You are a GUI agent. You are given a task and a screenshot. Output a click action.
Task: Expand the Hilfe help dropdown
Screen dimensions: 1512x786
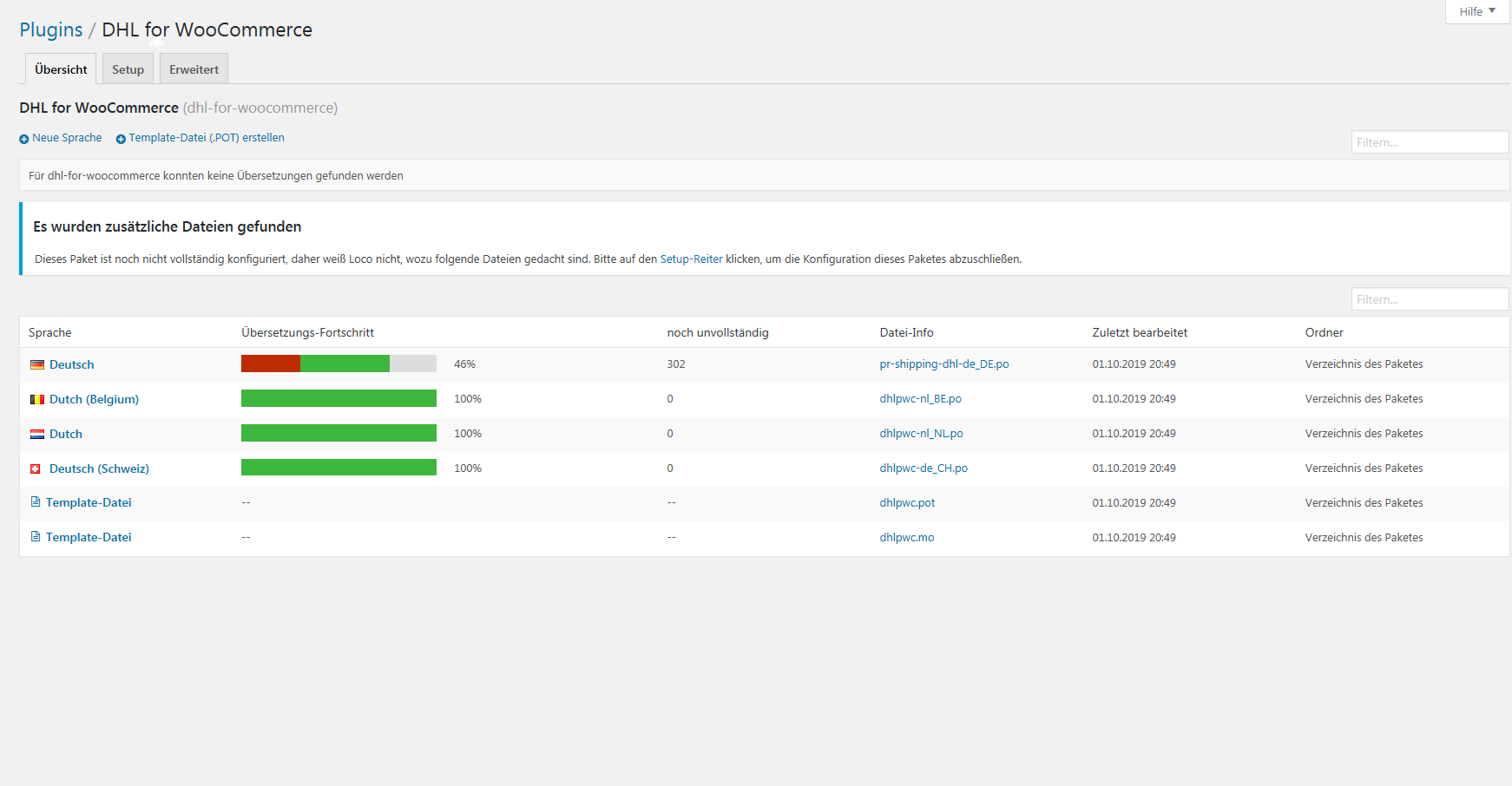(x=1477, y=11)
